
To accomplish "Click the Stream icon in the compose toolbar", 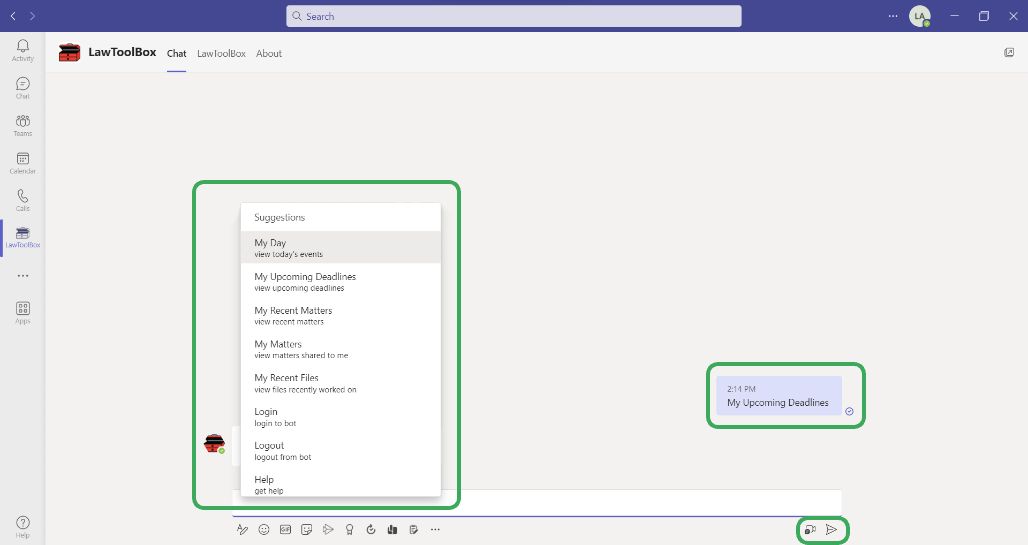I will (328, 530).
